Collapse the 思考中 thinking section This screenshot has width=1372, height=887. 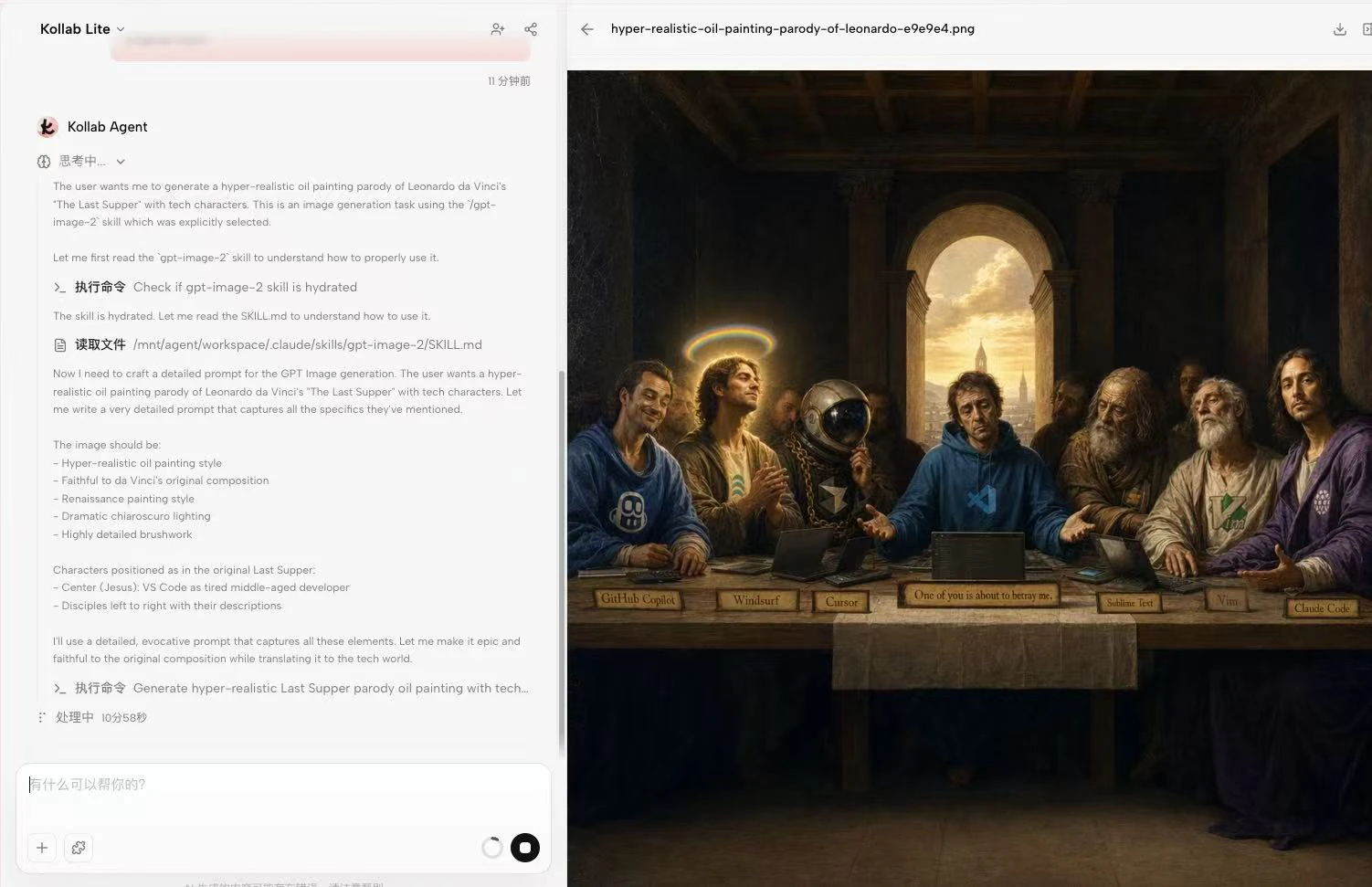pos(121,162)
